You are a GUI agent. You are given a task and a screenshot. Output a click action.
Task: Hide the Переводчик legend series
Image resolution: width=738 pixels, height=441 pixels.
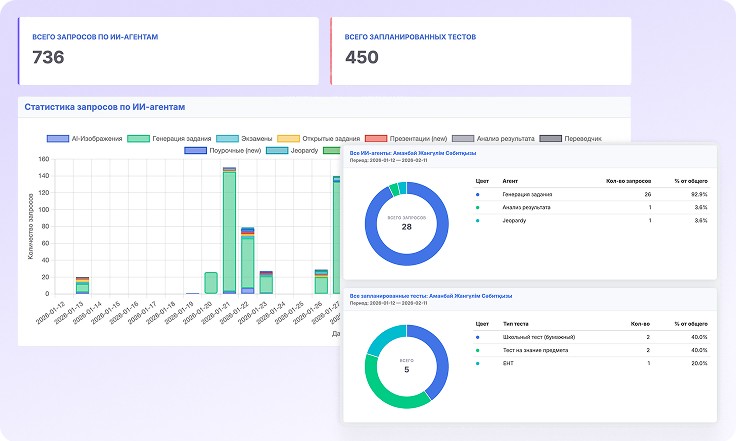click(570, 138)
